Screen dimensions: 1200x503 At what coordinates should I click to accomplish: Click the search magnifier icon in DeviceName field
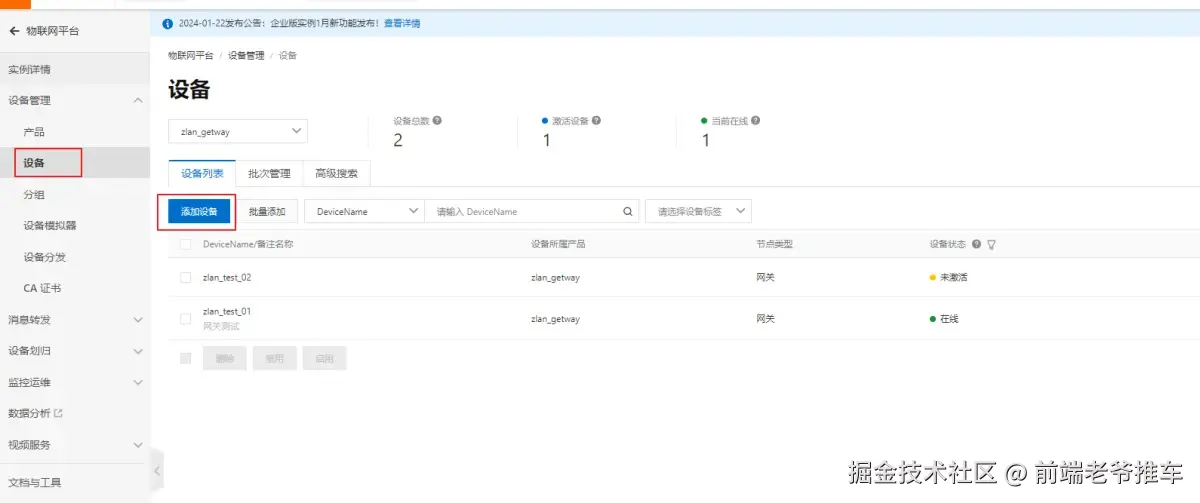coord(628,211)
